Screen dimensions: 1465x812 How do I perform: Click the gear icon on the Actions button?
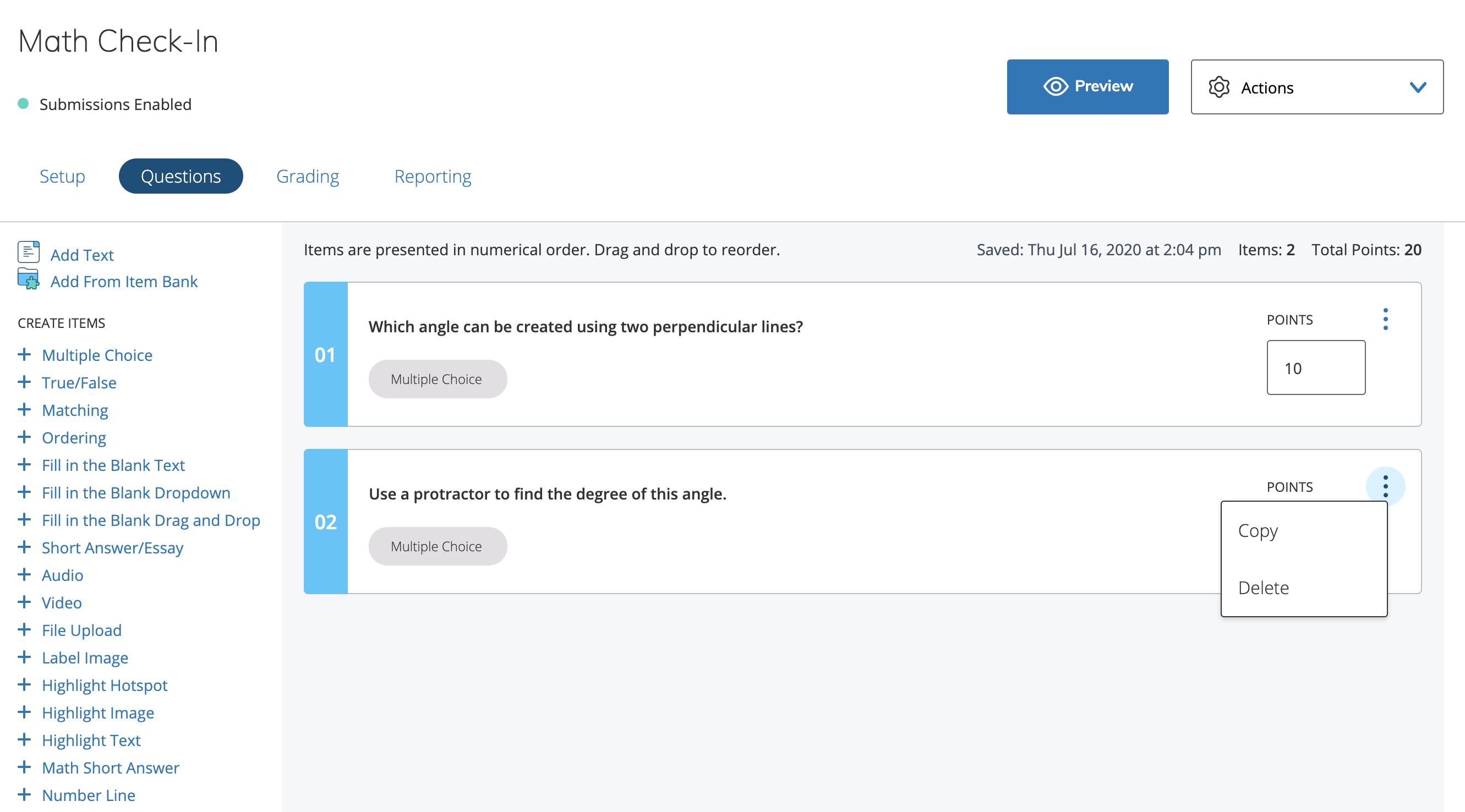pyautogui.click(x=1219, y=87)
